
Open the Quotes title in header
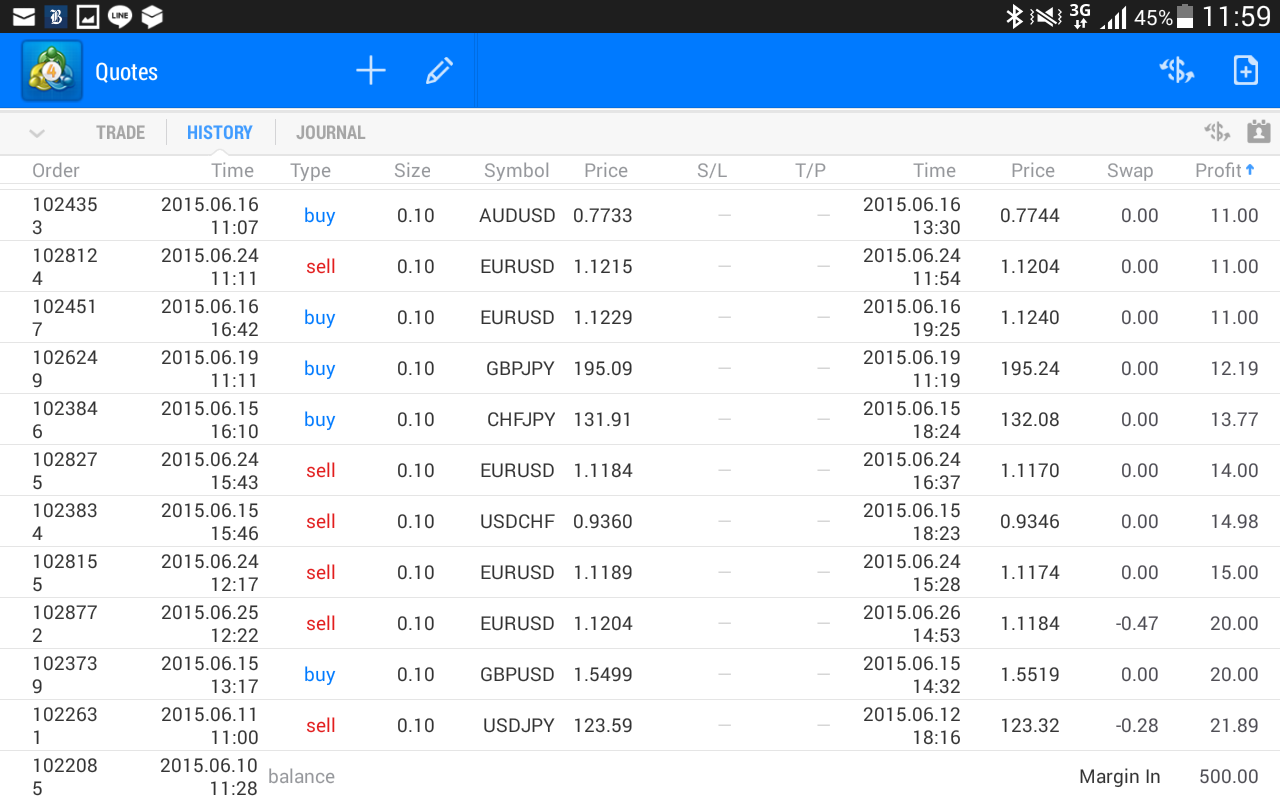click(126, 72)
